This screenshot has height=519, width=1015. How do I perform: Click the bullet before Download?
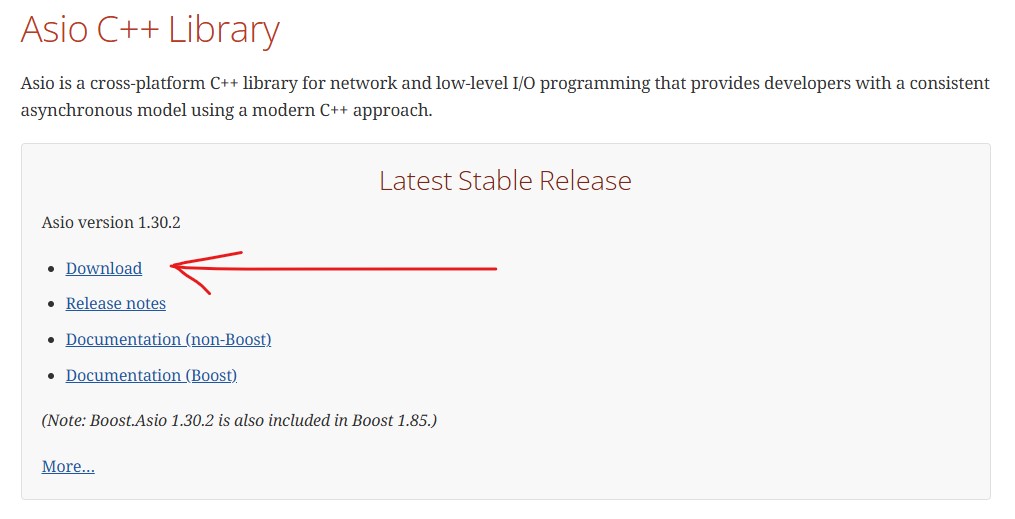coord(52,269)
